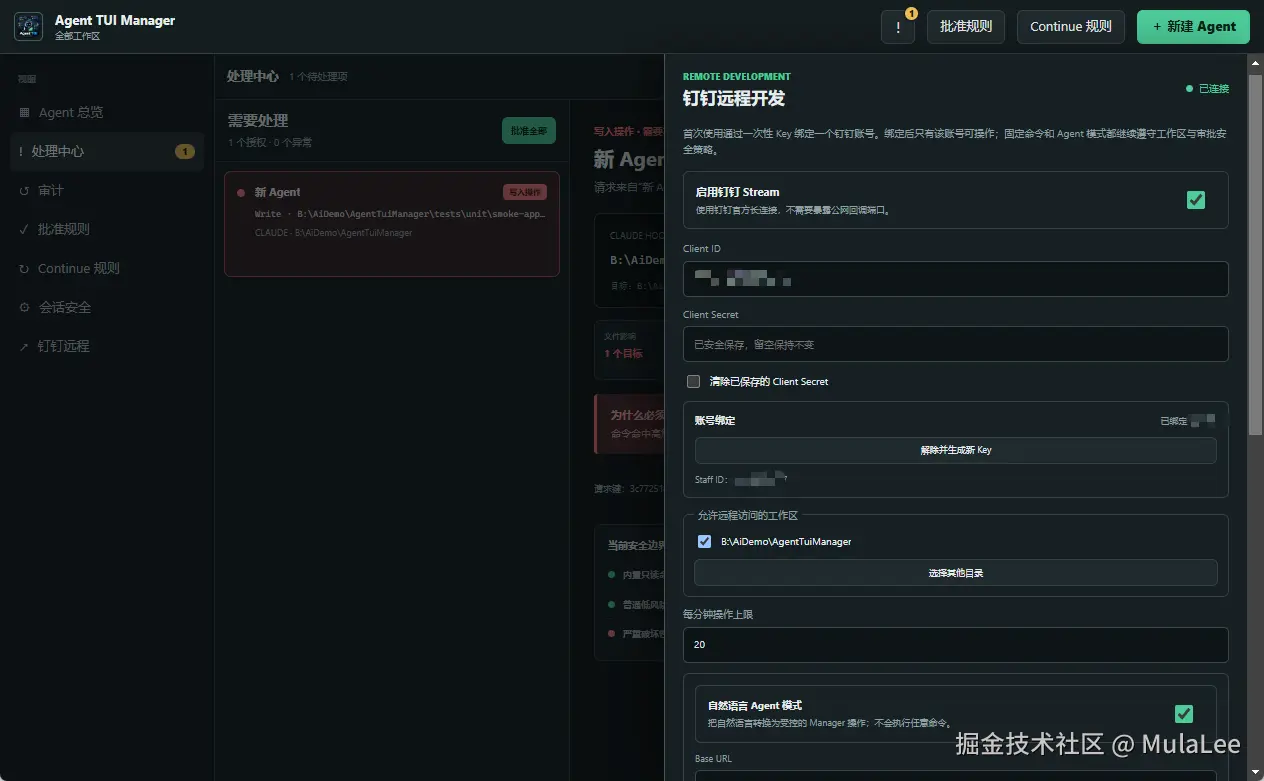Image resolution: width=1264 pixels, height=781 pixels.
Task: Open Continue 规则 from the top bar
Action: [1071, 27]
